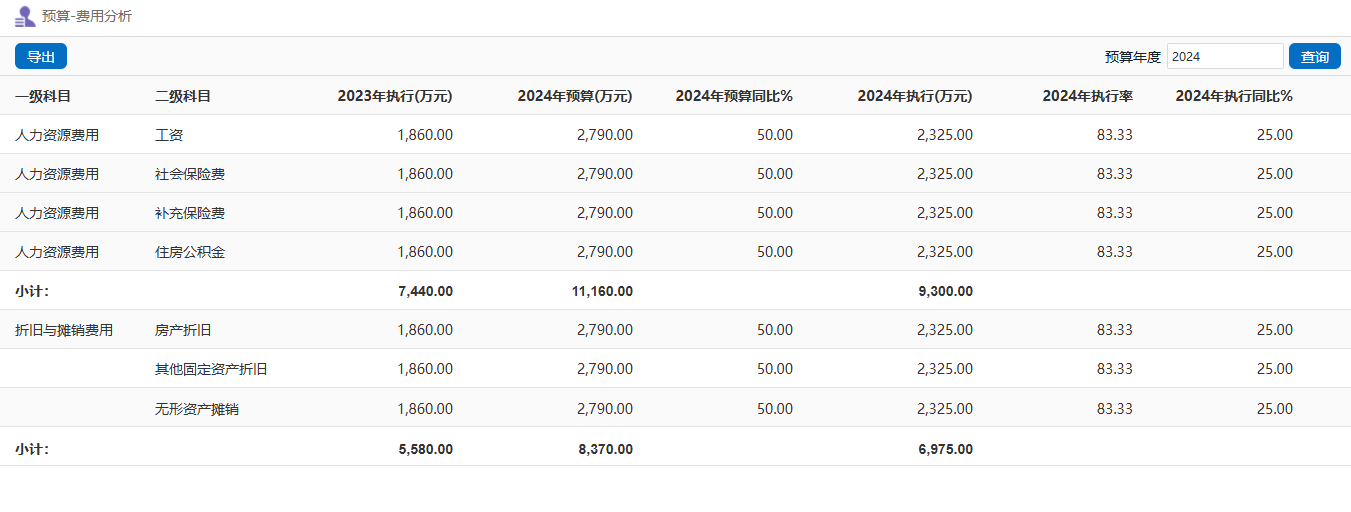This screenshot has height=512, width=1351.
Task: Click the 2024年执行同比% column header
Action: click(1234, 97)
